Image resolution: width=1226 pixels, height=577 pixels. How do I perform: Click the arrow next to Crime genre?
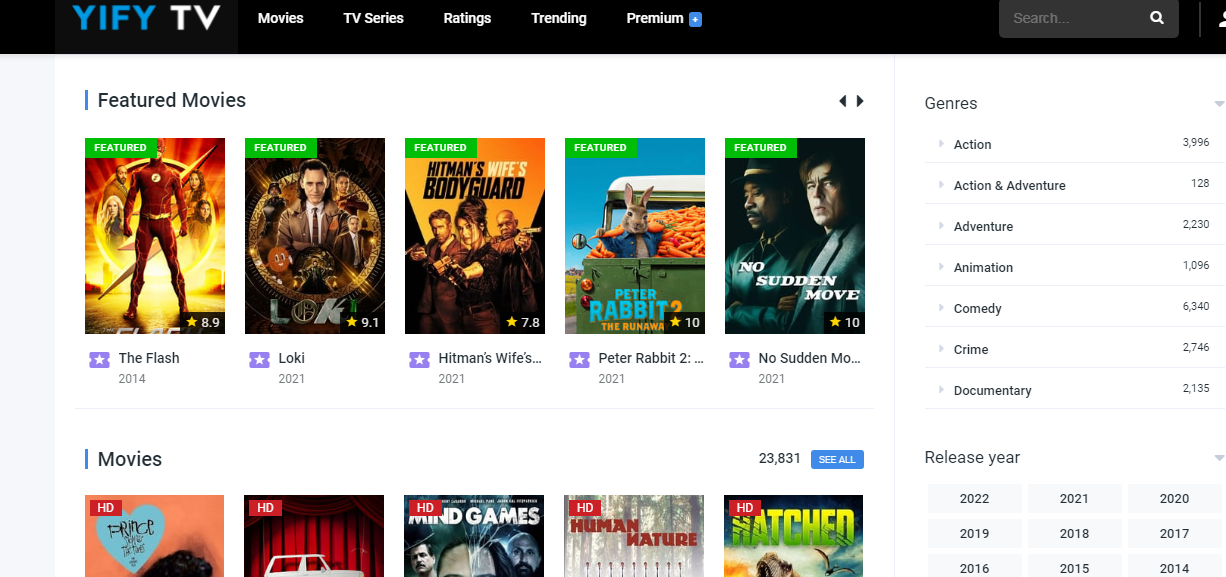click(x=941, y=349)
